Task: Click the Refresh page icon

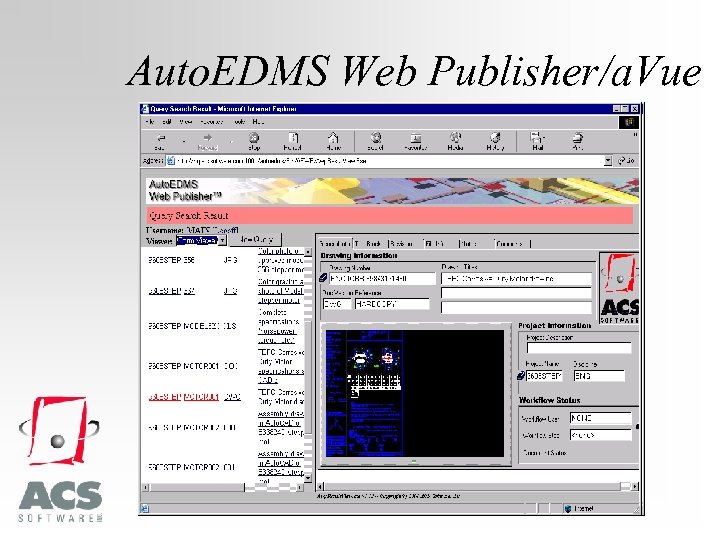Action: [x=293, y=137]
